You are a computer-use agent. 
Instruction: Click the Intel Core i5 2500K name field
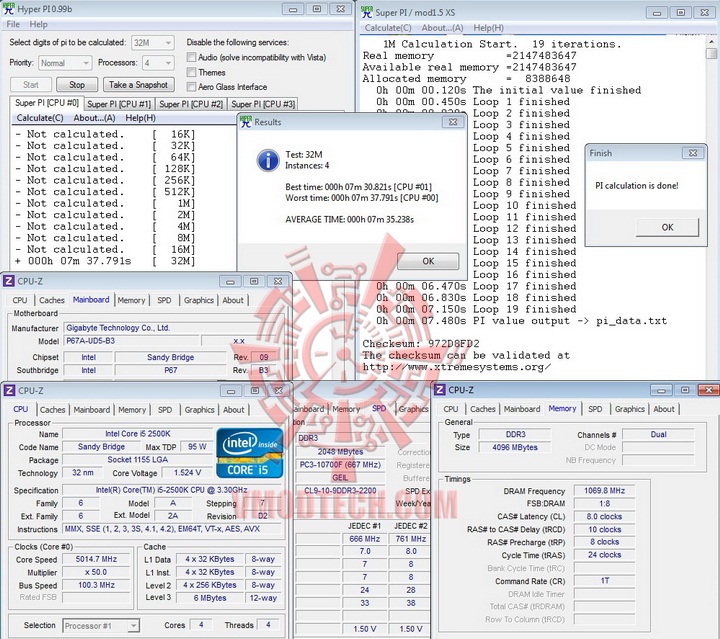pos(138,433)
